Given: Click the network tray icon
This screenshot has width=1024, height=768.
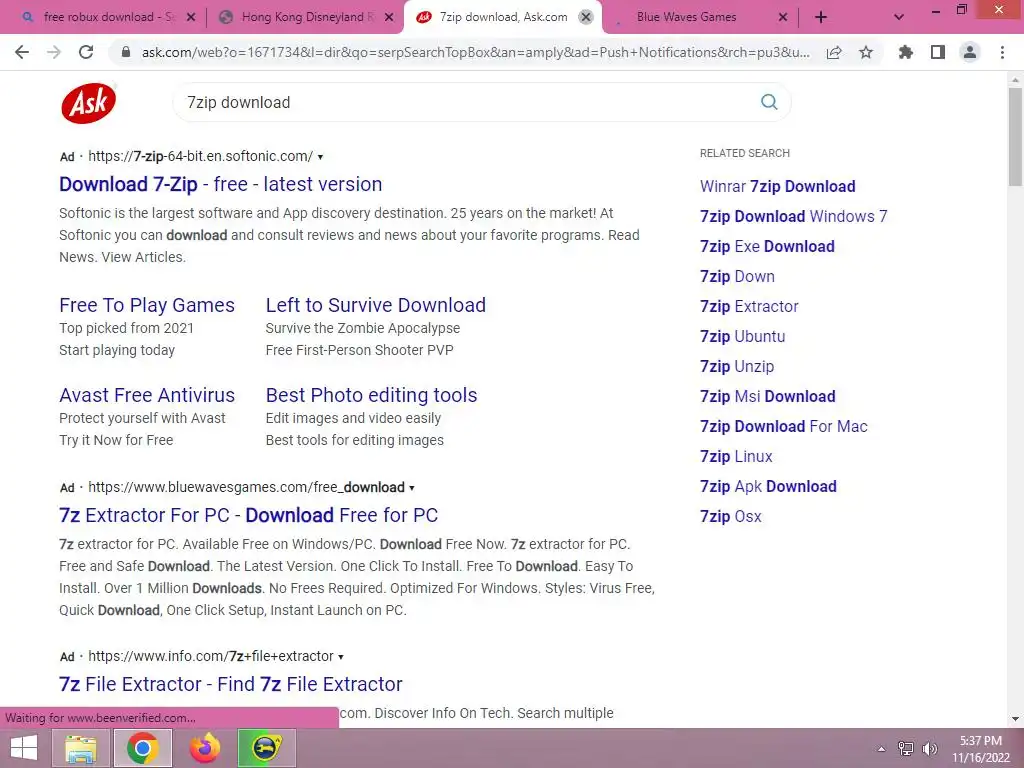Looking at the screenshot, I should (906, 749).
